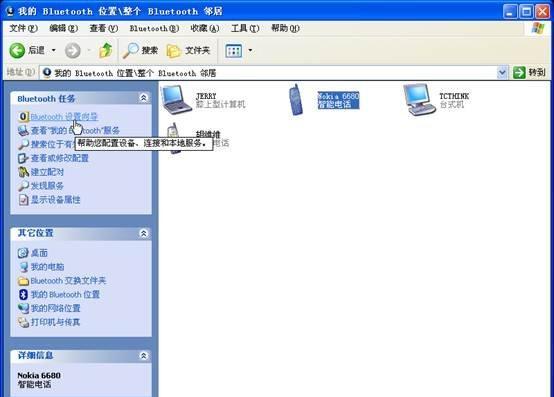This screenshot has height=397, width=554.
Task: Open the 工具(T) menu
Action: (245, 28)
